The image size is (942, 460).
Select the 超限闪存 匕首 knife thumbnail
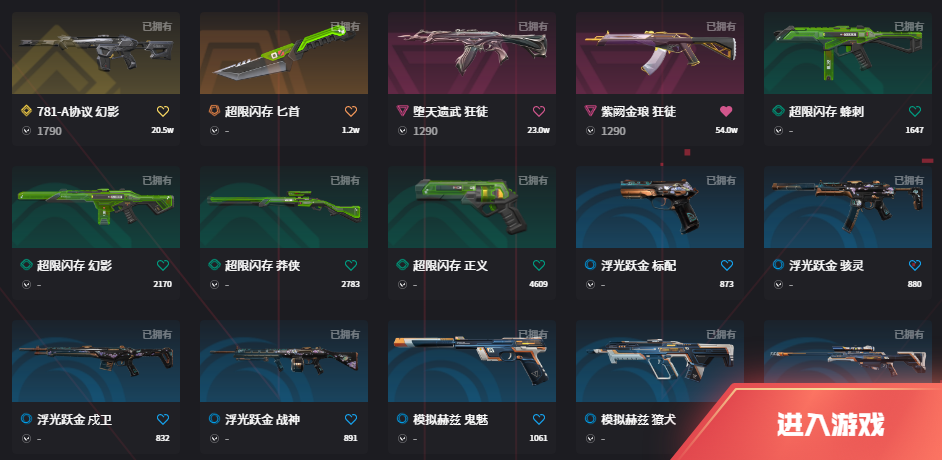(284, 53)
